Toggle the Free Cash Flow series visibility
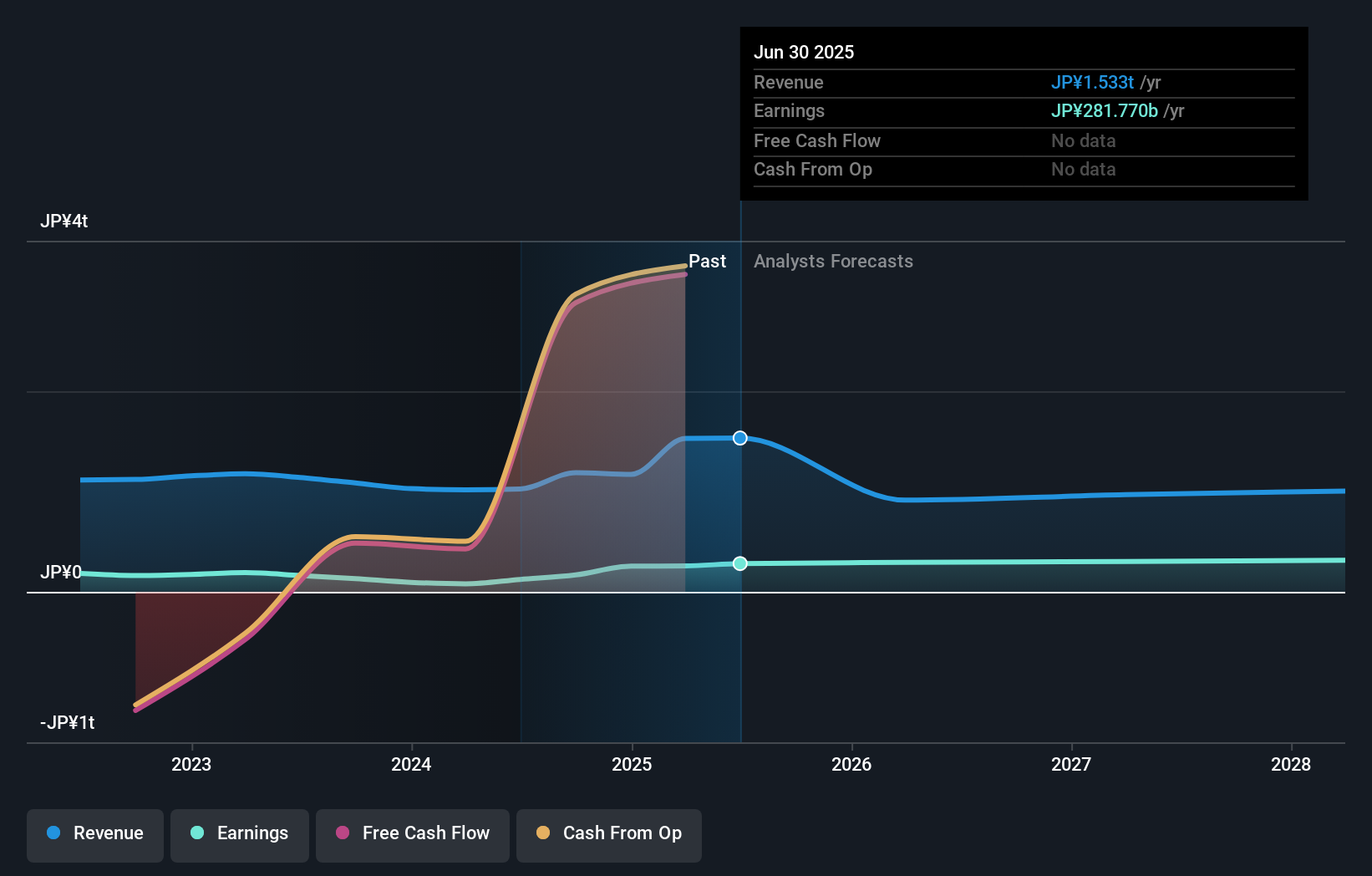Viewport: 1372px width, 876px height. (x=412, y=835)
